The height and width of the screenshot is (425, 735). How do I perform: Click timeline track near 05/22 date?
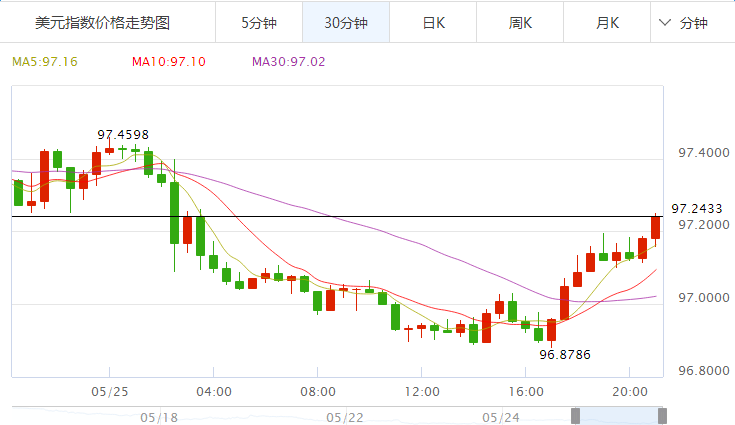[345, 415]
